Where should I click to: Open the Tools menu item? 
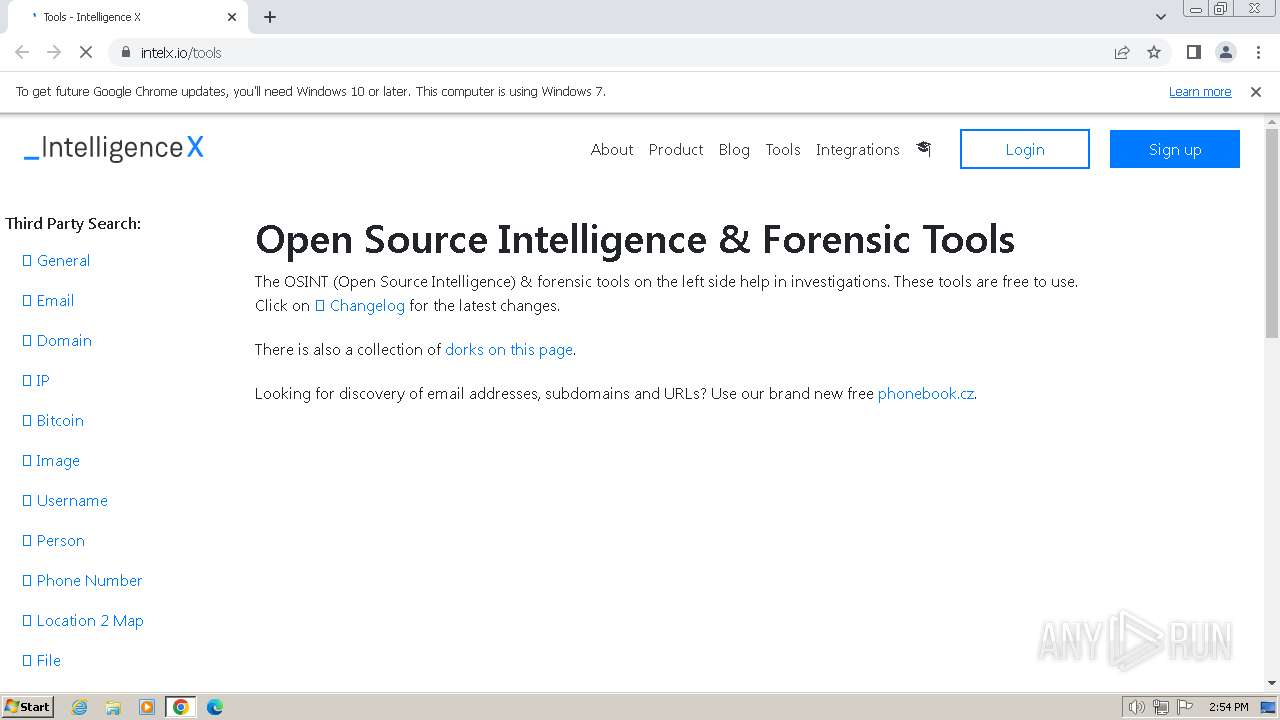click(x=783, y=149)
